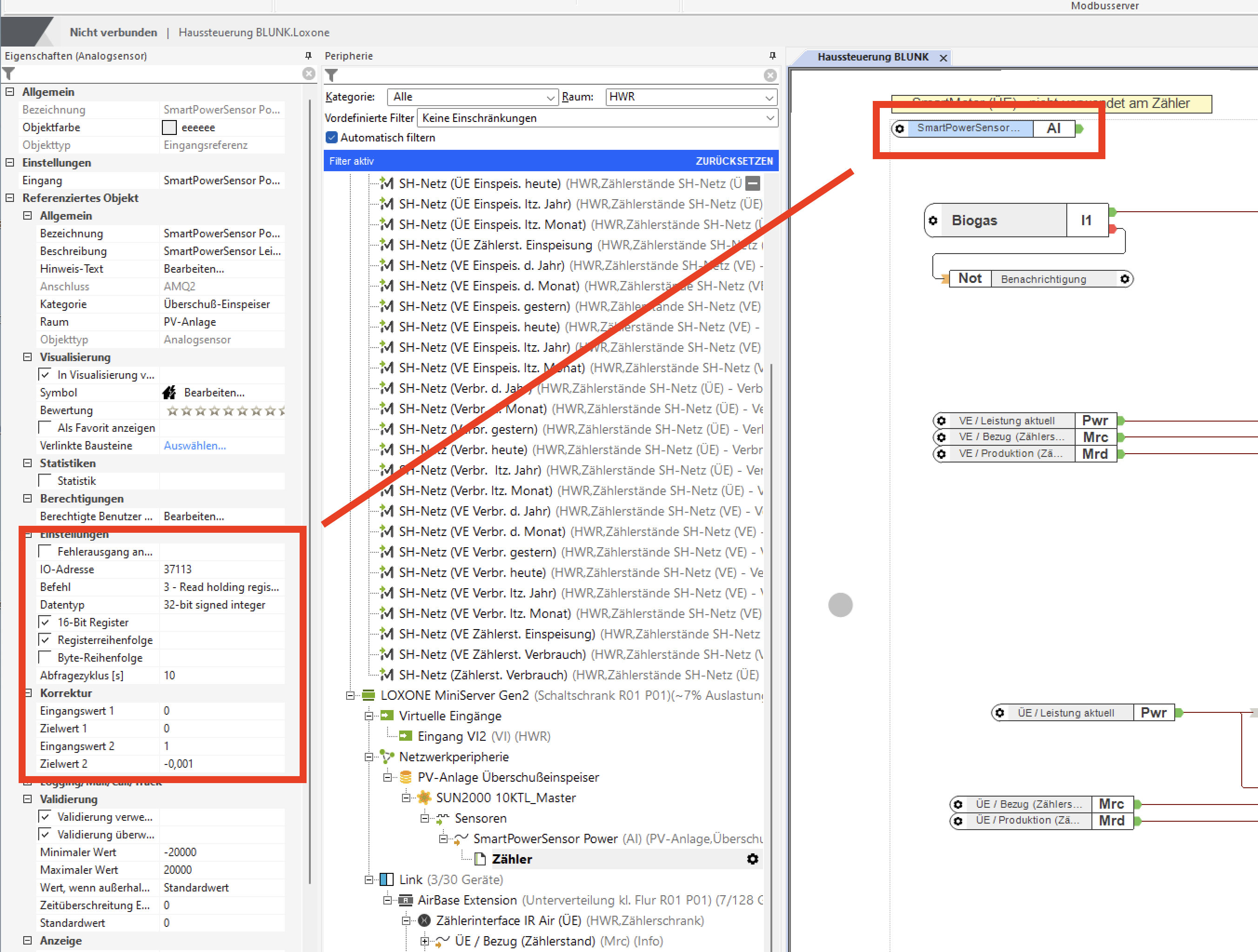Click ZURÜCKSETZEN to reset the filter
Screen dimensions: 1258x952
pos(734,161)
